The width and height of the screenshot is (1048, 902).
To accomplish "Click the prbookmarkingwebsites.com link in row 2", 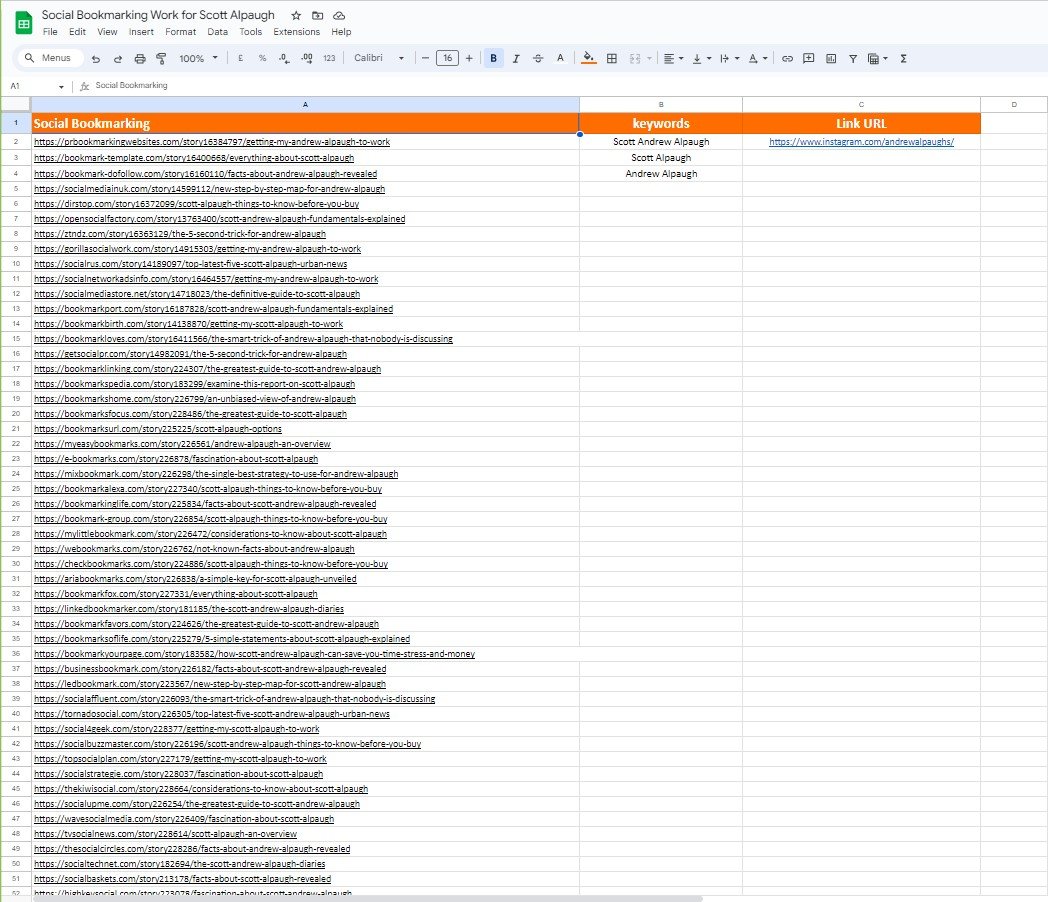I will 211,142.
